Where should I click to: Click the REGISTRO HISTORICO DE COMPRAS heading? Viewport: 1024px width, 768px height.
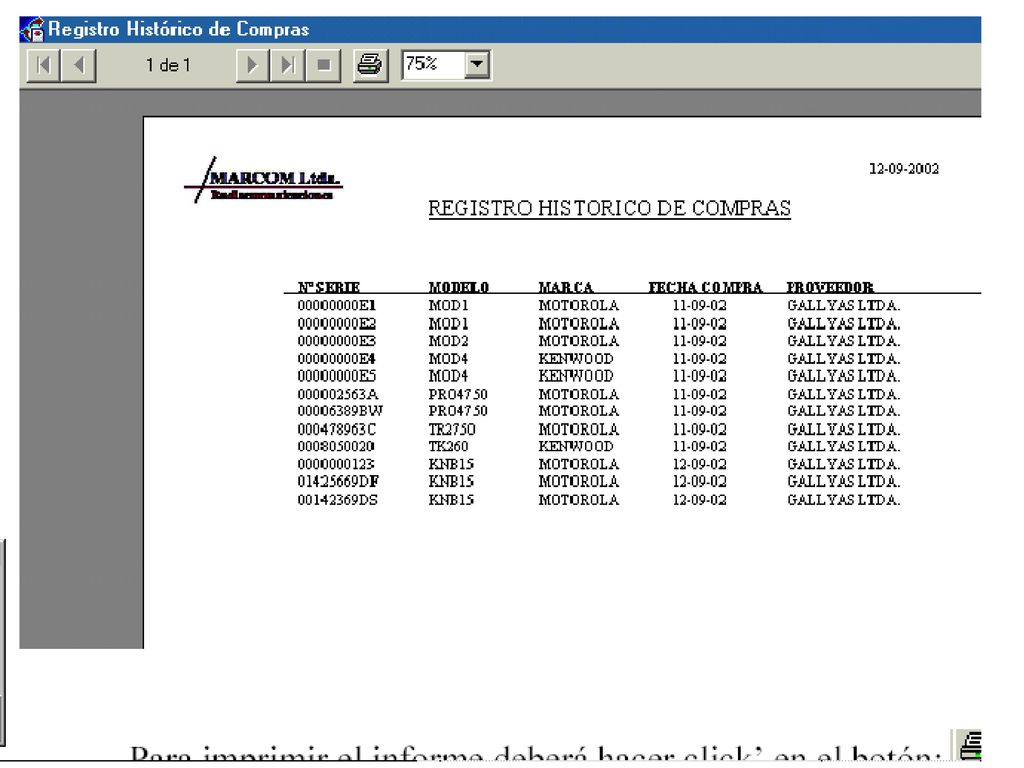[x=609, y=208]
